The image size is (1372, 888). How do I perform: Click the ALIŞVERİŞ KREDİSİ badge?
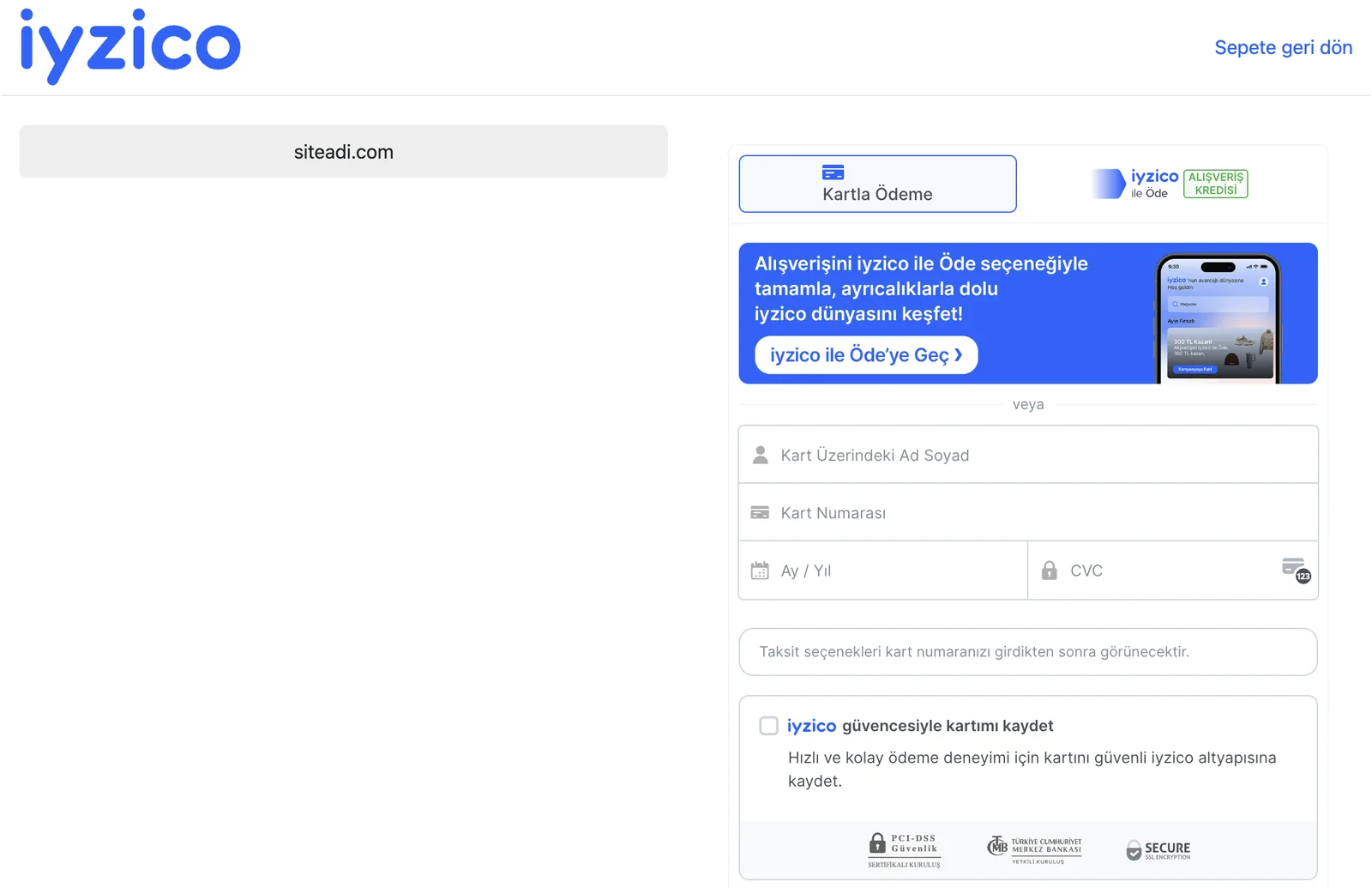(x=1215, y=184)
